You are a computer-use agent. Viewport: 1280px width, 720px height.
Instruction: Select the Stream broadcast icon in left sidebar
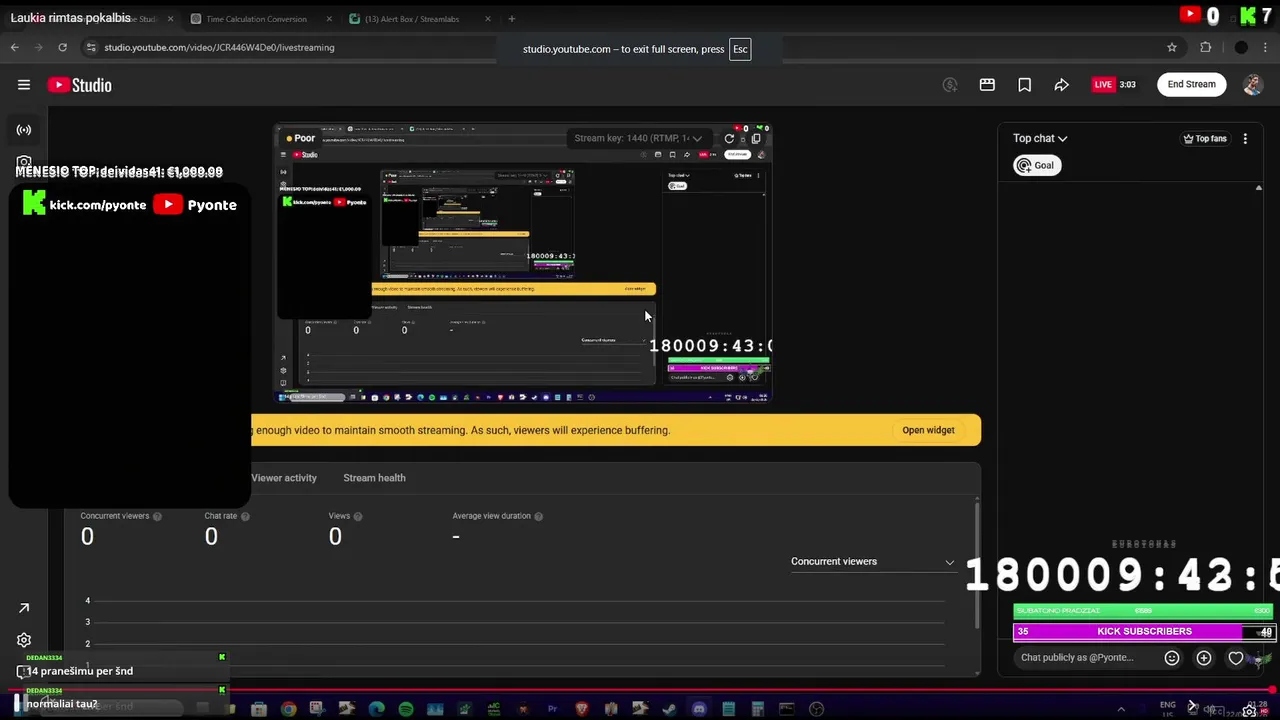24,130
